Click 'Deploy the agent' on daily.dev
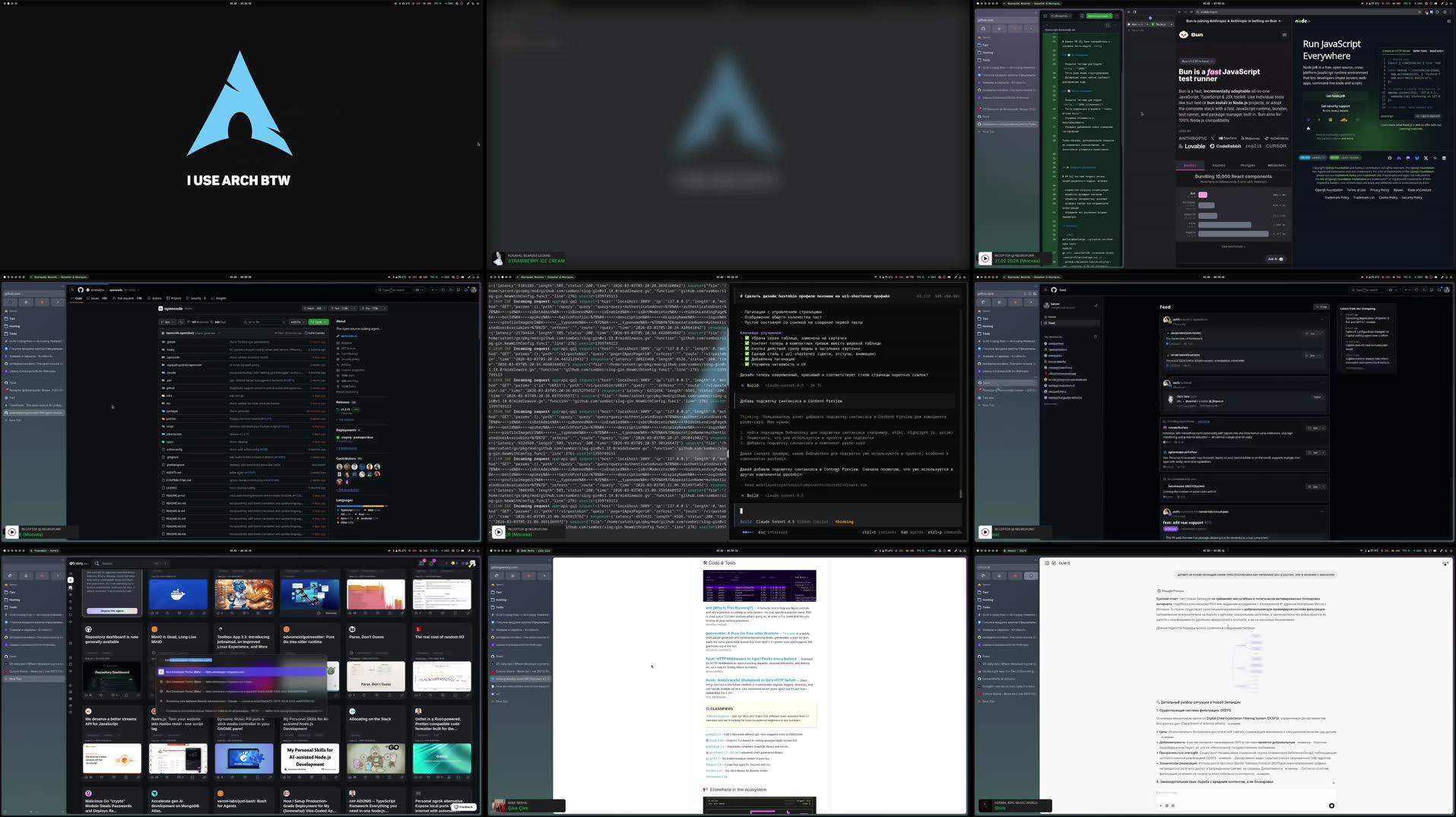Viewport: 1456px width, 817px height. coord(113,611)
